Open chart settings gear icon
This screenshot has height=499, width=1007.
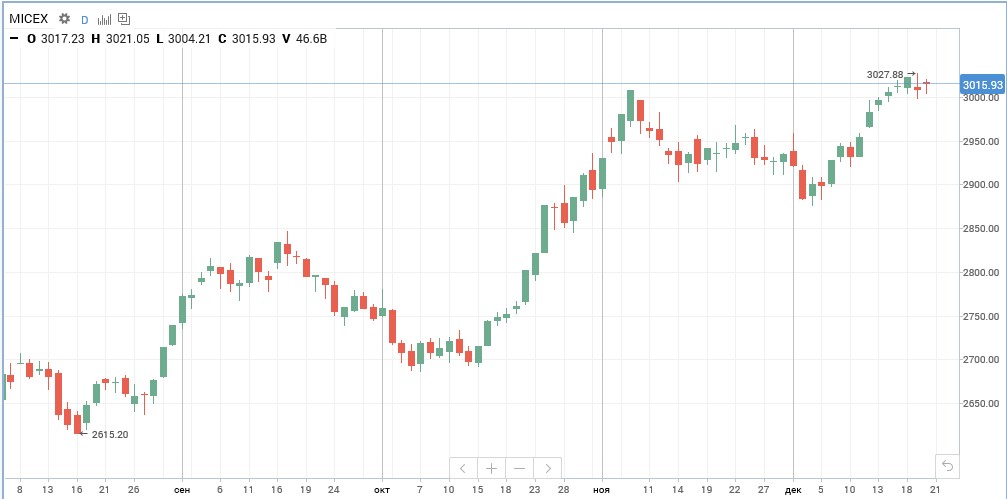[x=65, y=19]
